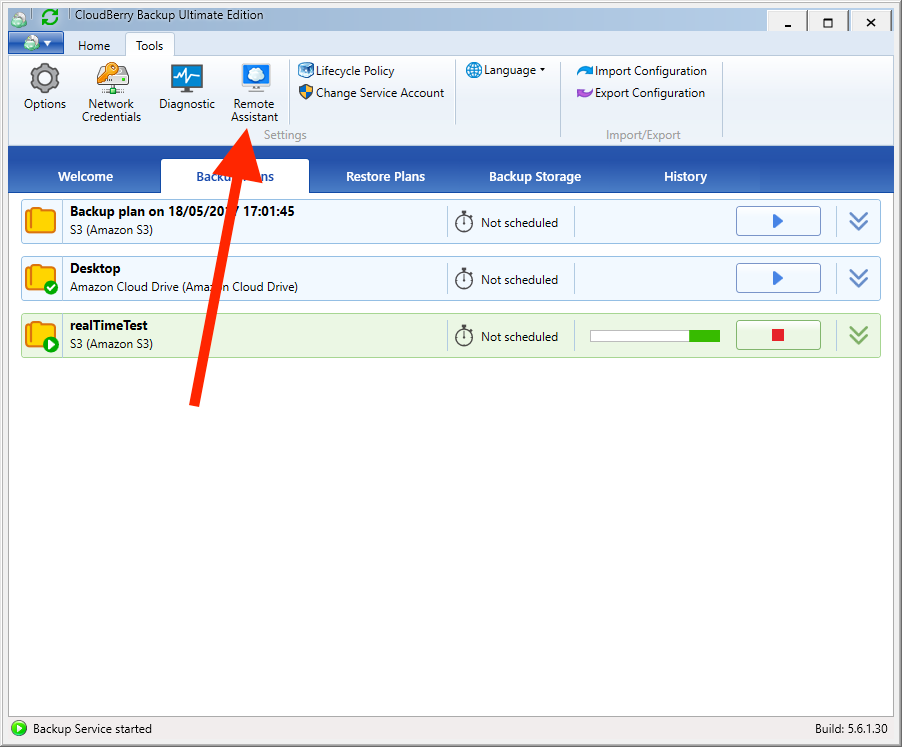The height and width of the screenshot is (747, 902).
Task: Click 'Build: 5.6.1.30' status text
Action: 851,729
